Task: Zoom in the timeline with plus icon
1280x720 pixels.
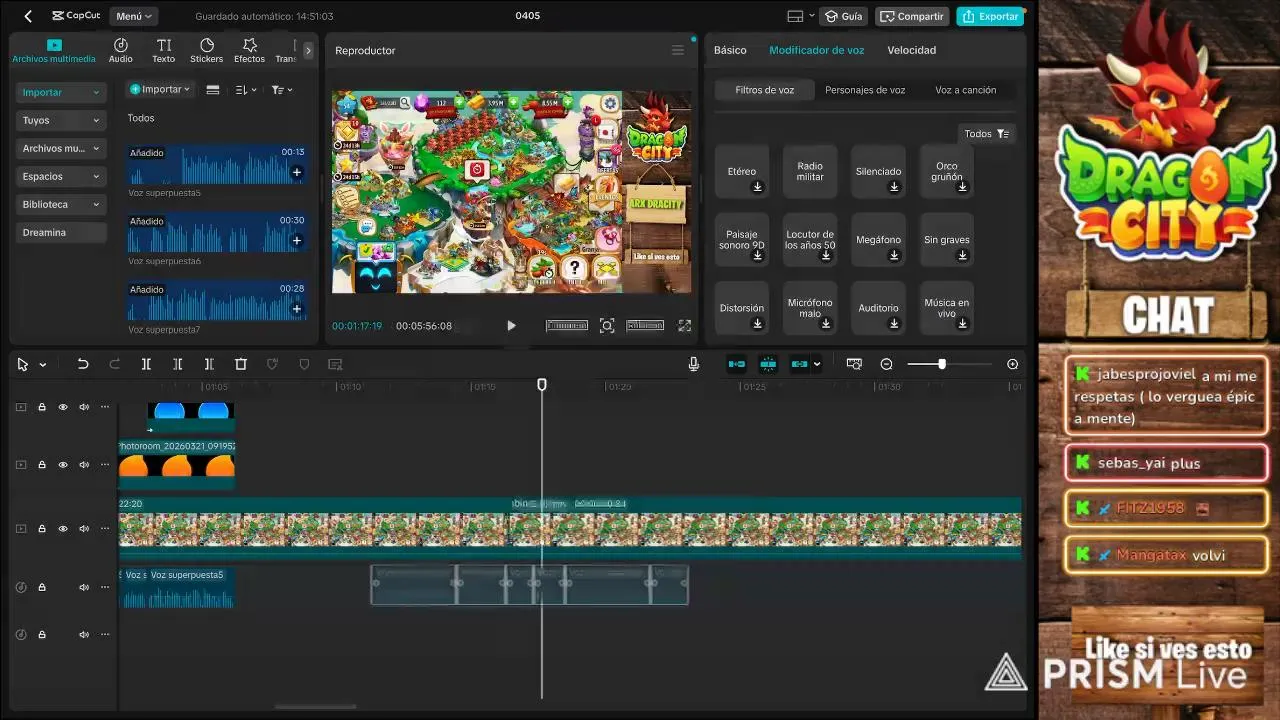Action: point(1013,364)
